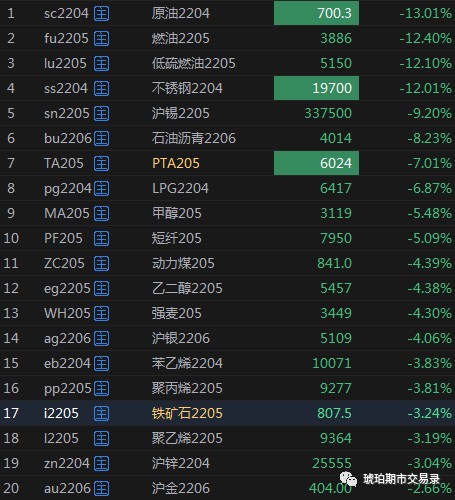
Task: Click the 主 icon beside eg2205
Action: 101,289
